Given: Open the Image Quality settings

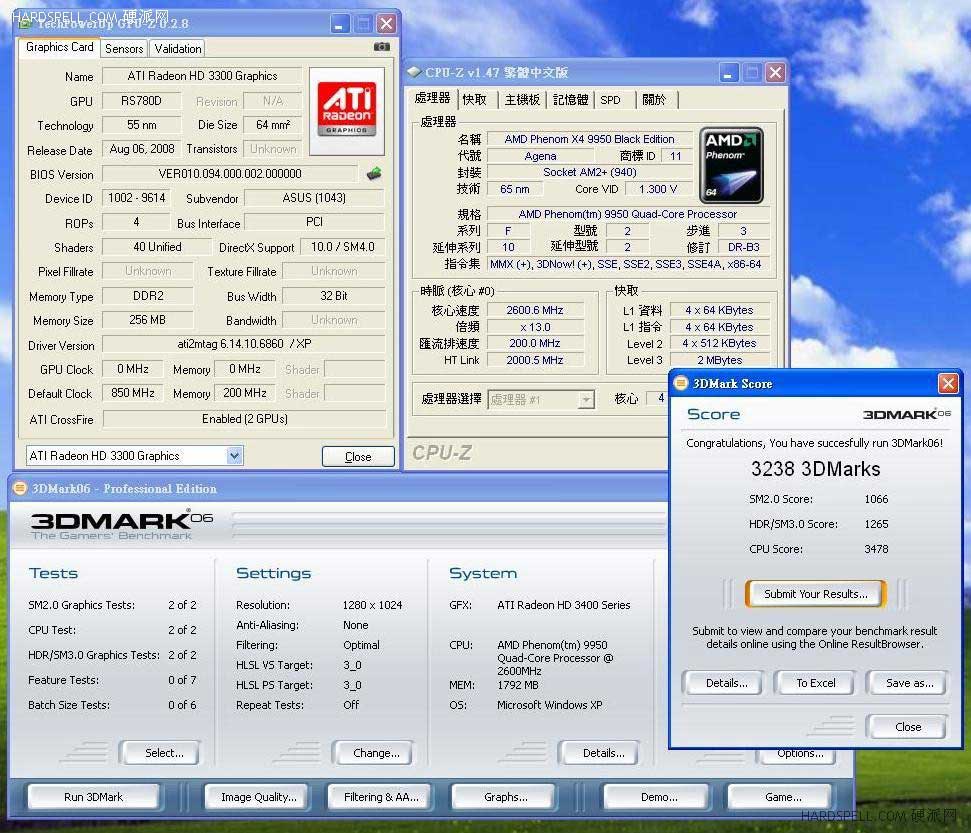Looking at the screenshot, I should click(x=258, y=797).
